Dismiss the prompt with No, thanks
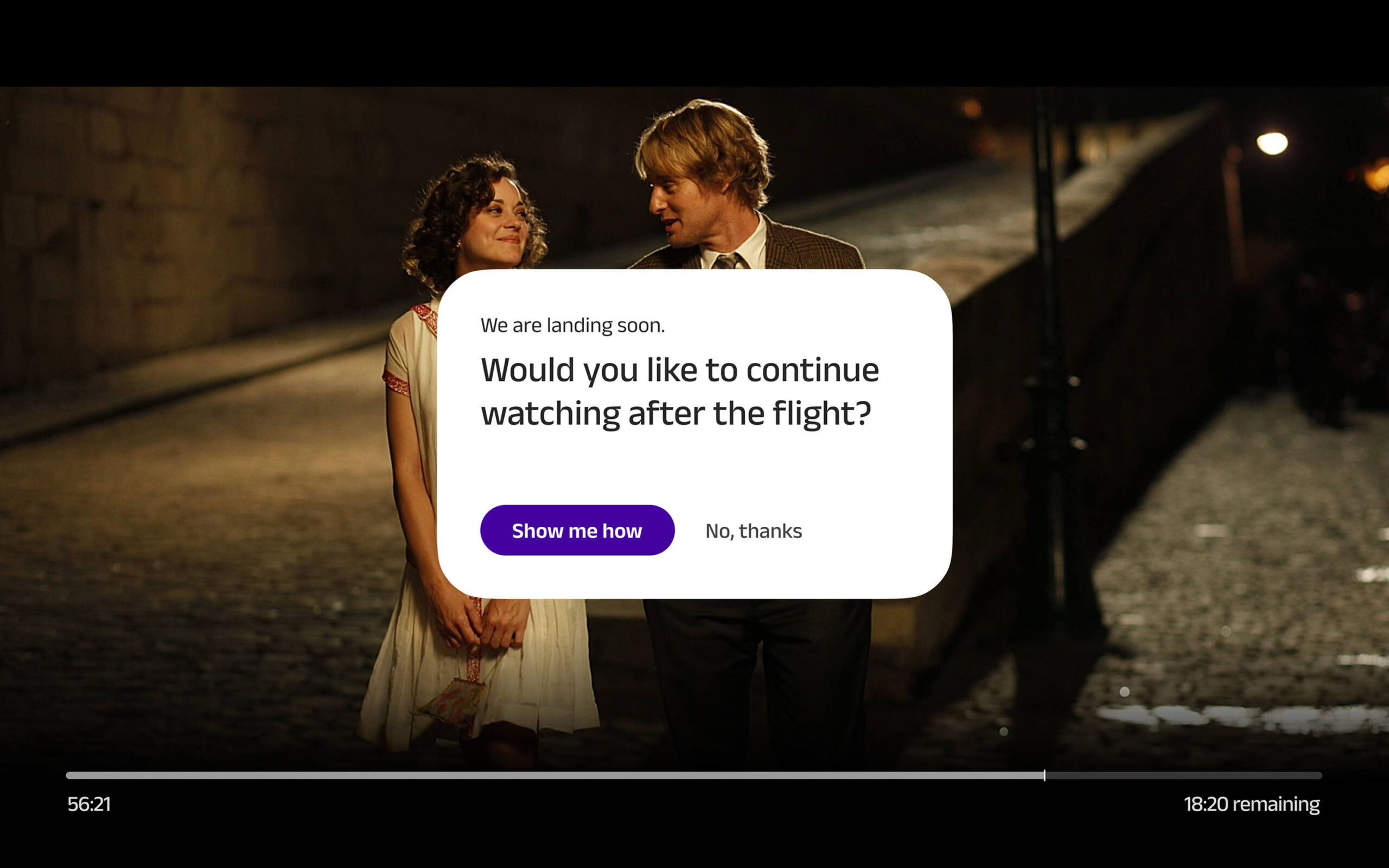 [754, 531]
